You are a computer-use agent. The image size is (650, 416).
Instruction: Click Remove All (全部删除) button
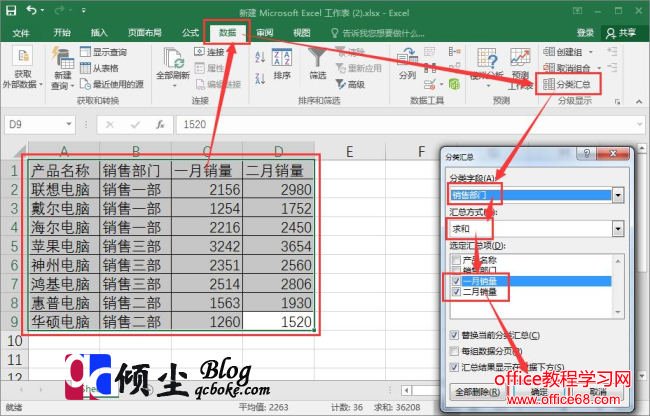[x=478, y=392]
